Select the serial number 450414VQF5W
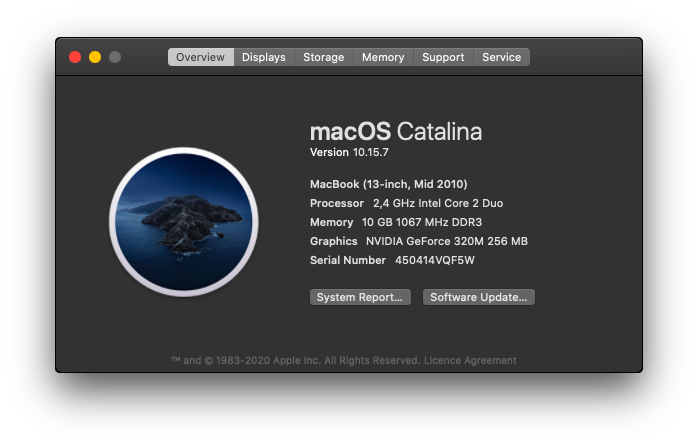This screenshot has height=446, width=698. pos(435,260)
